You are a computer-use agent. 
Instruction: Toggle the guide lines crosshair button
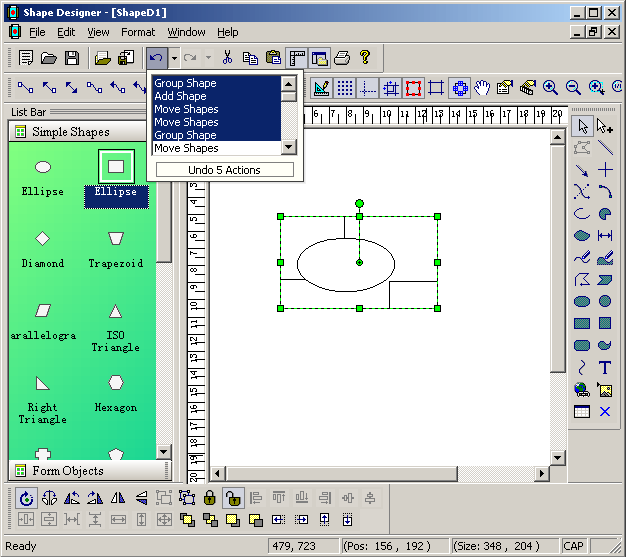pos(367,87)
